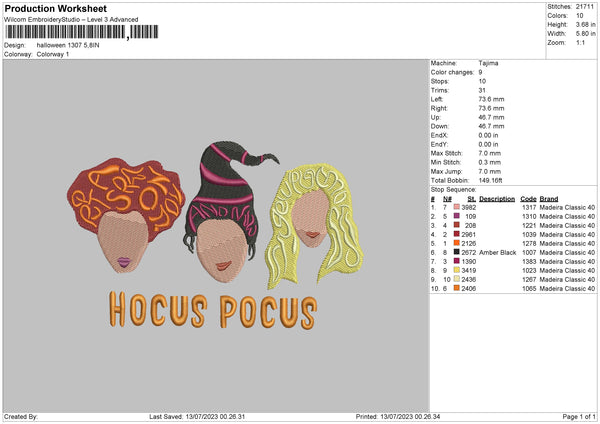Viewport: 600px width, 424px height.
Task: Click Madeira Classic 40 in the 1383 row
Action: coord(567,261)
